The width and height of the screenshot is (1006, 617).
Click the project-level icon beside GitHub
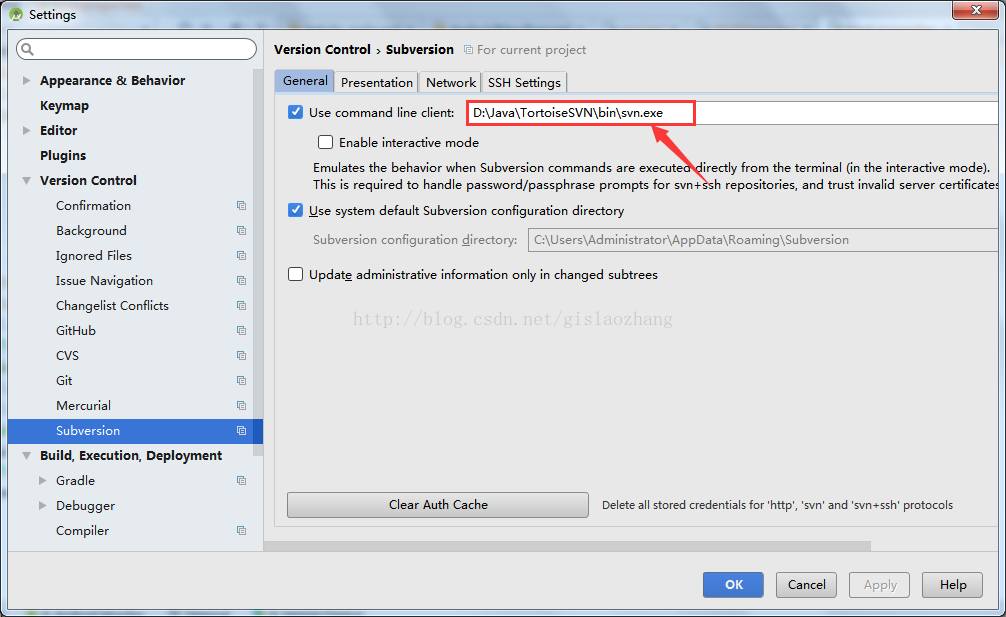[x=241, y=330]
